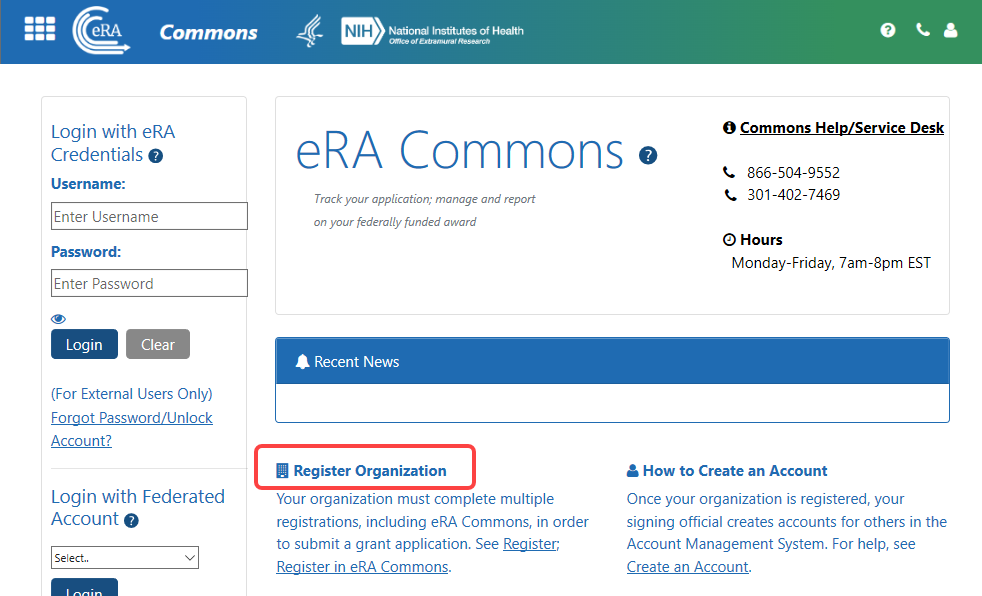Click the phone icon in the top bar
Screen dimensions: 982x596
click(922, 30)
